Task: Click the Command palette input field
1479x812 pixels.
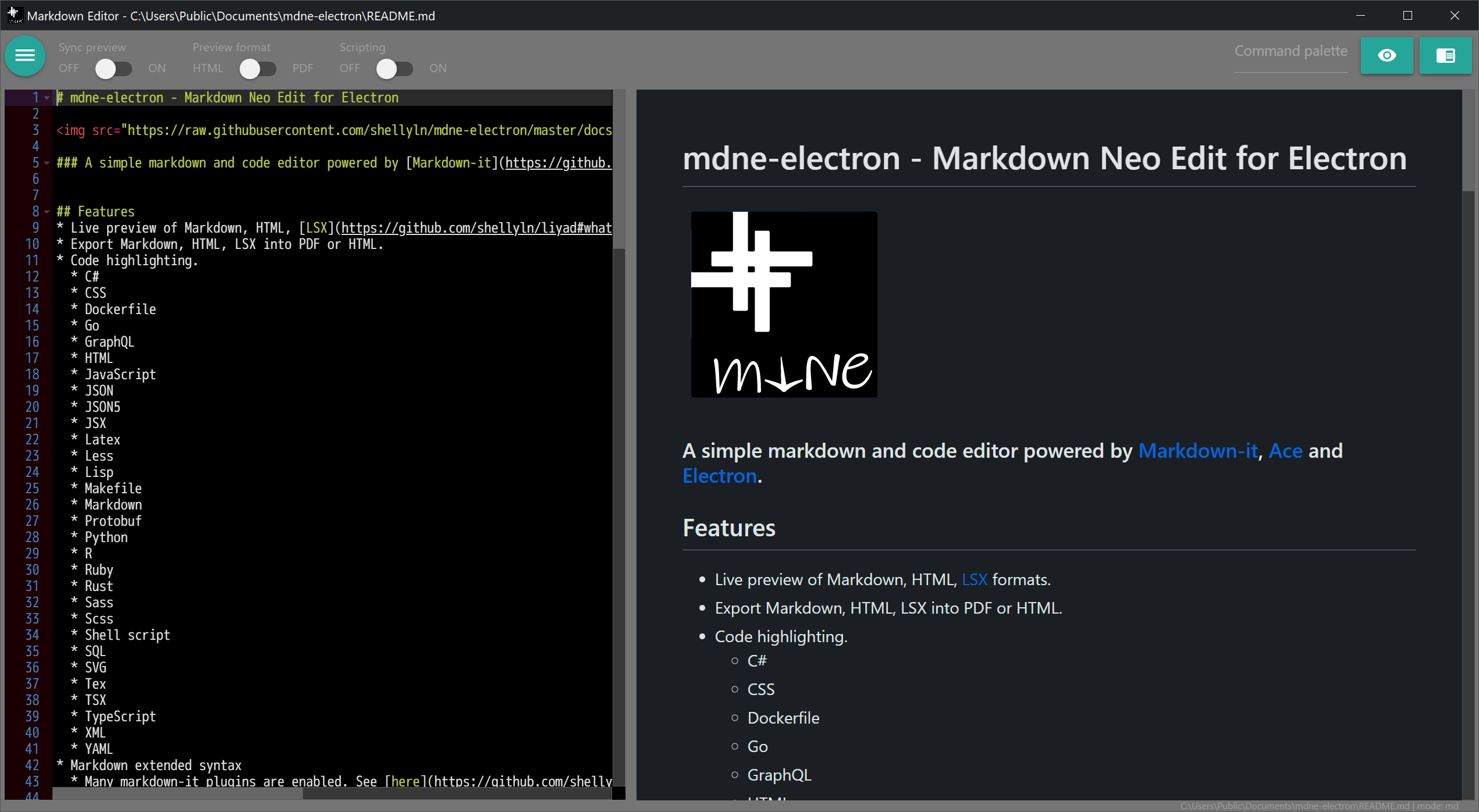Action: click(1290, 52)
